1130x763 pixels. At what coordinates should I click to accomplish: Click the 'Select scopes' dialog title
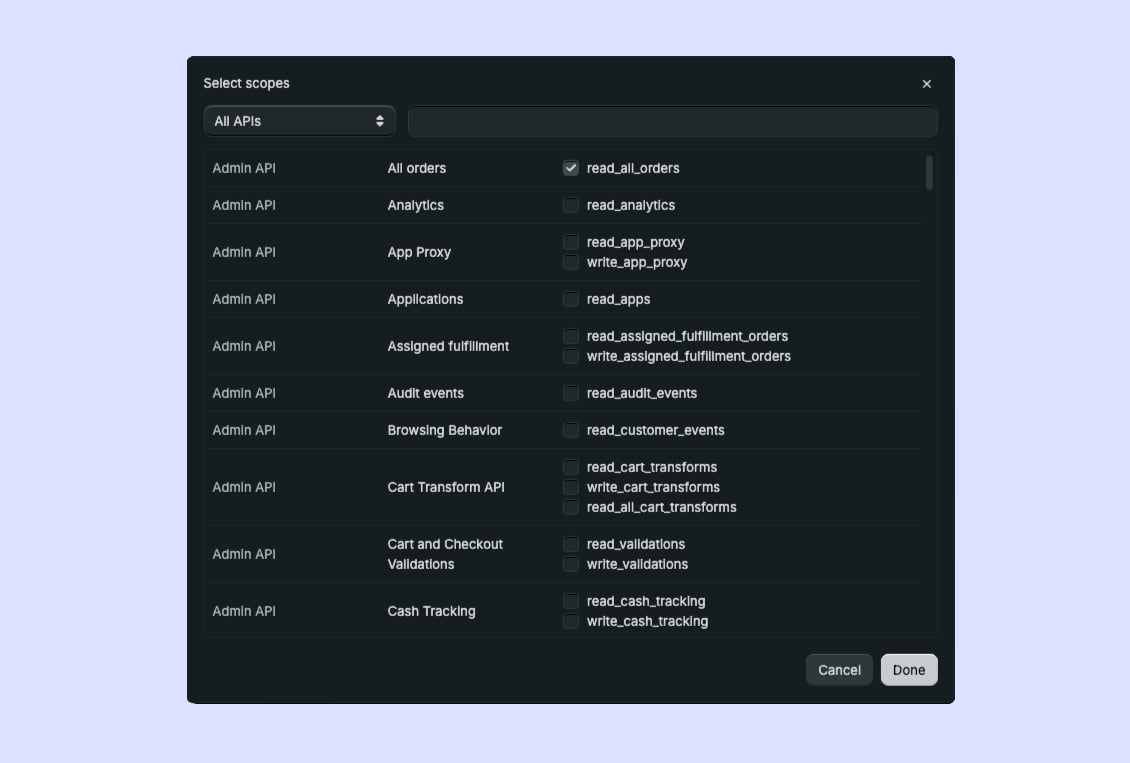[x=246, y=84]
